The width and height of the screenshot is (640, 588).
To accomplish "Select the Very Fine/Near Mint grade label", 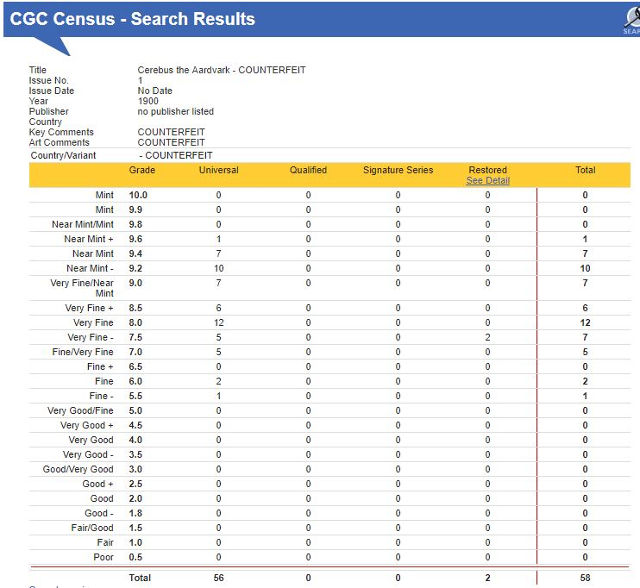I will tap(82, 288).
